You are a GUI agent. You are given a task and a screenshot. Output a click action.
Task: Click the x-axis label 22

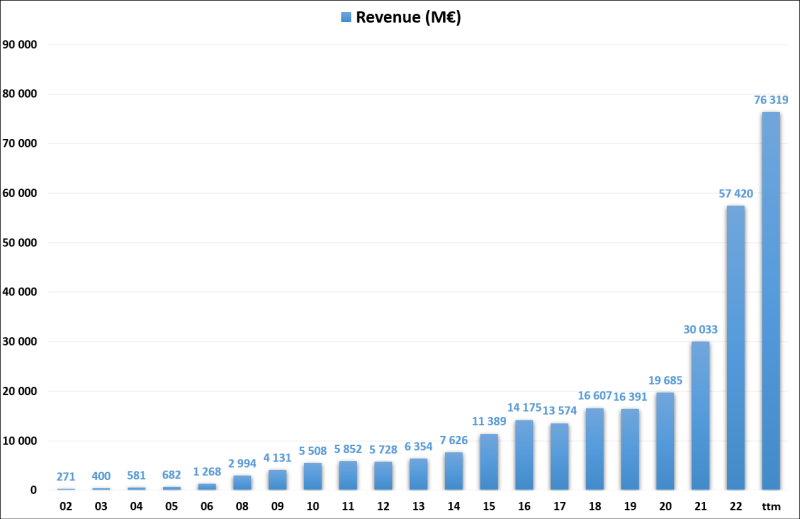(736, 506)
